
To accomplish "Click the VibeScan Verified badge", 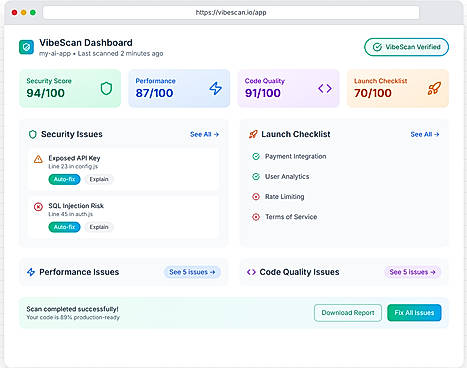I will (406, 47).
